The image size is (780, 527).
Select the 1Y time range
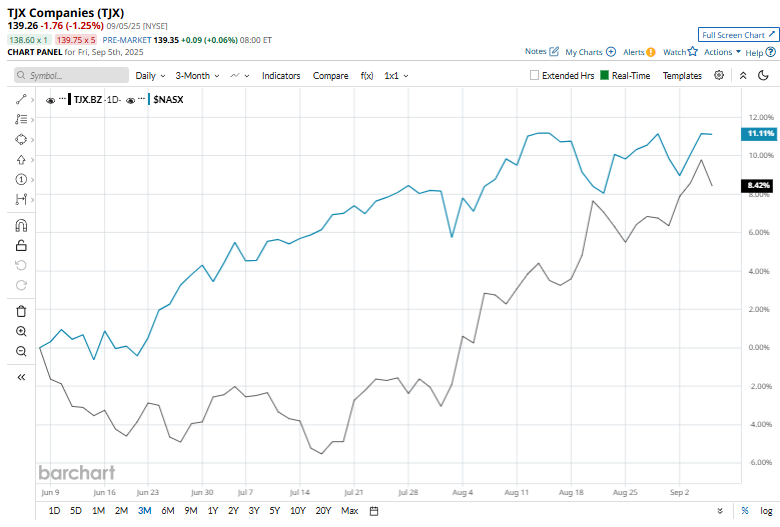click(x=213, y=511)
